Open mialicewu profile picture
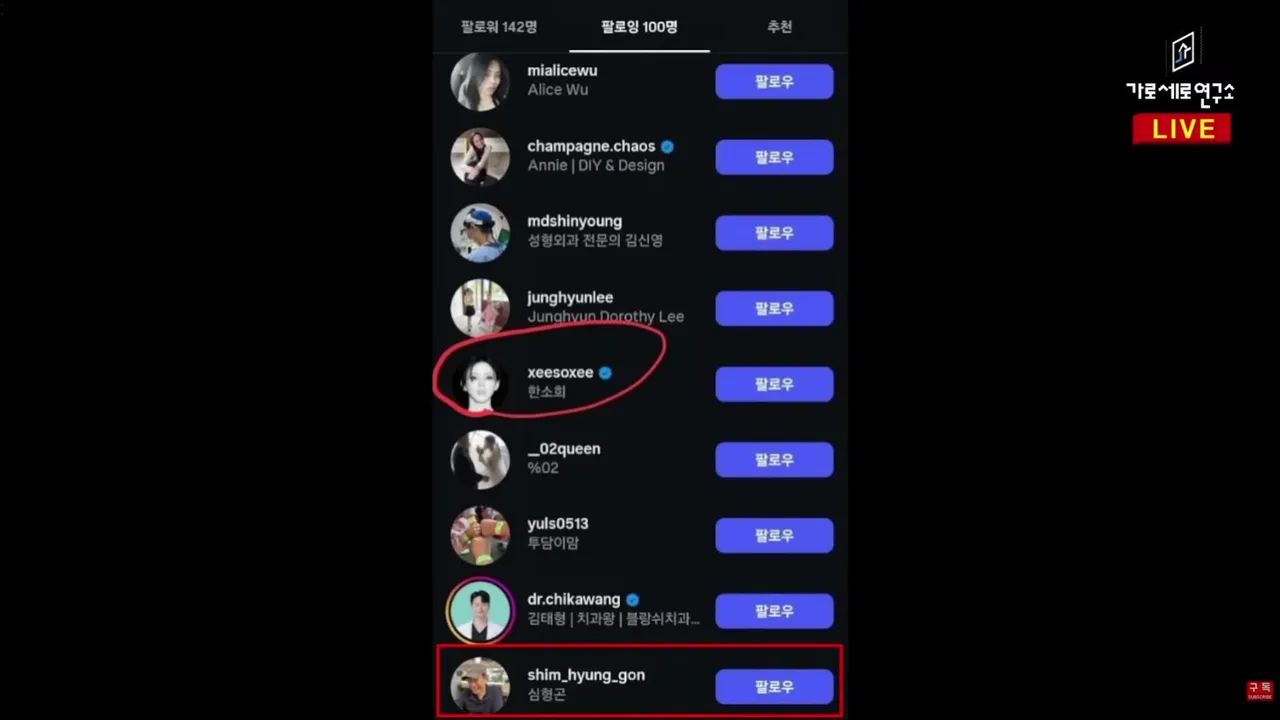 tap(480, 81)
